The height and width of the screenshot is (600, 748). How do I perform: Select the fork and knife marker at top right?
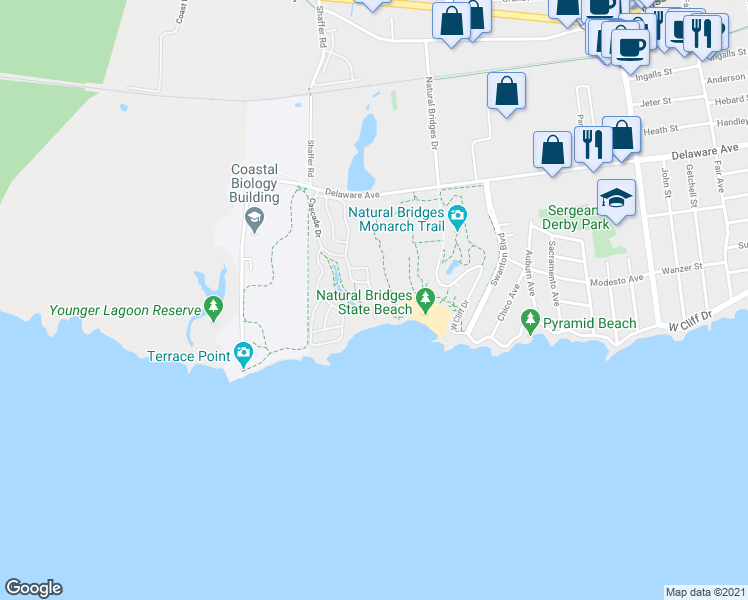703,37
